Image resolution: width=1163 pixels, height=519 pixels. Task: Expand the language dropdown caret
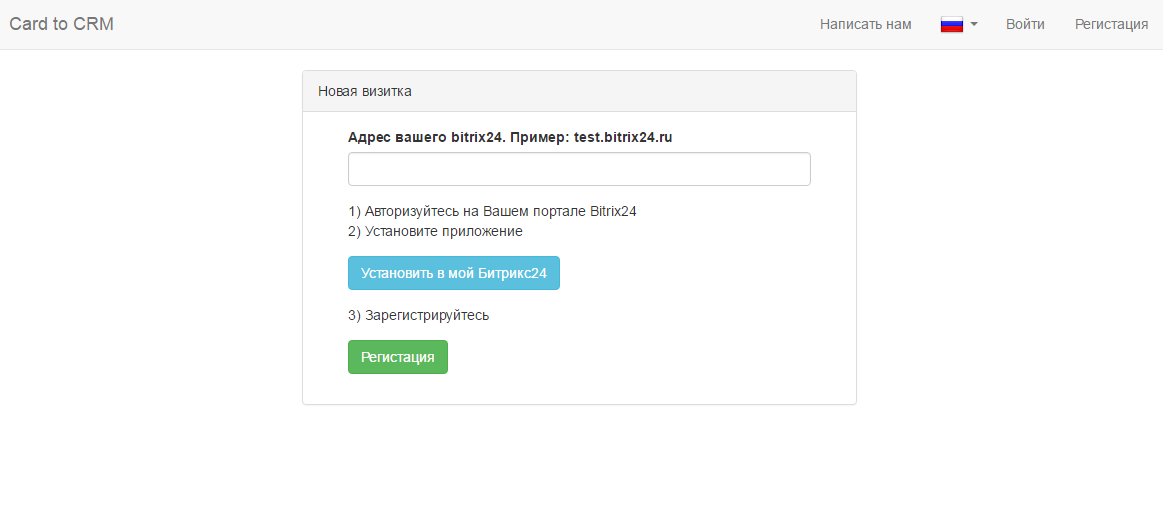click(x=974, y=24)
